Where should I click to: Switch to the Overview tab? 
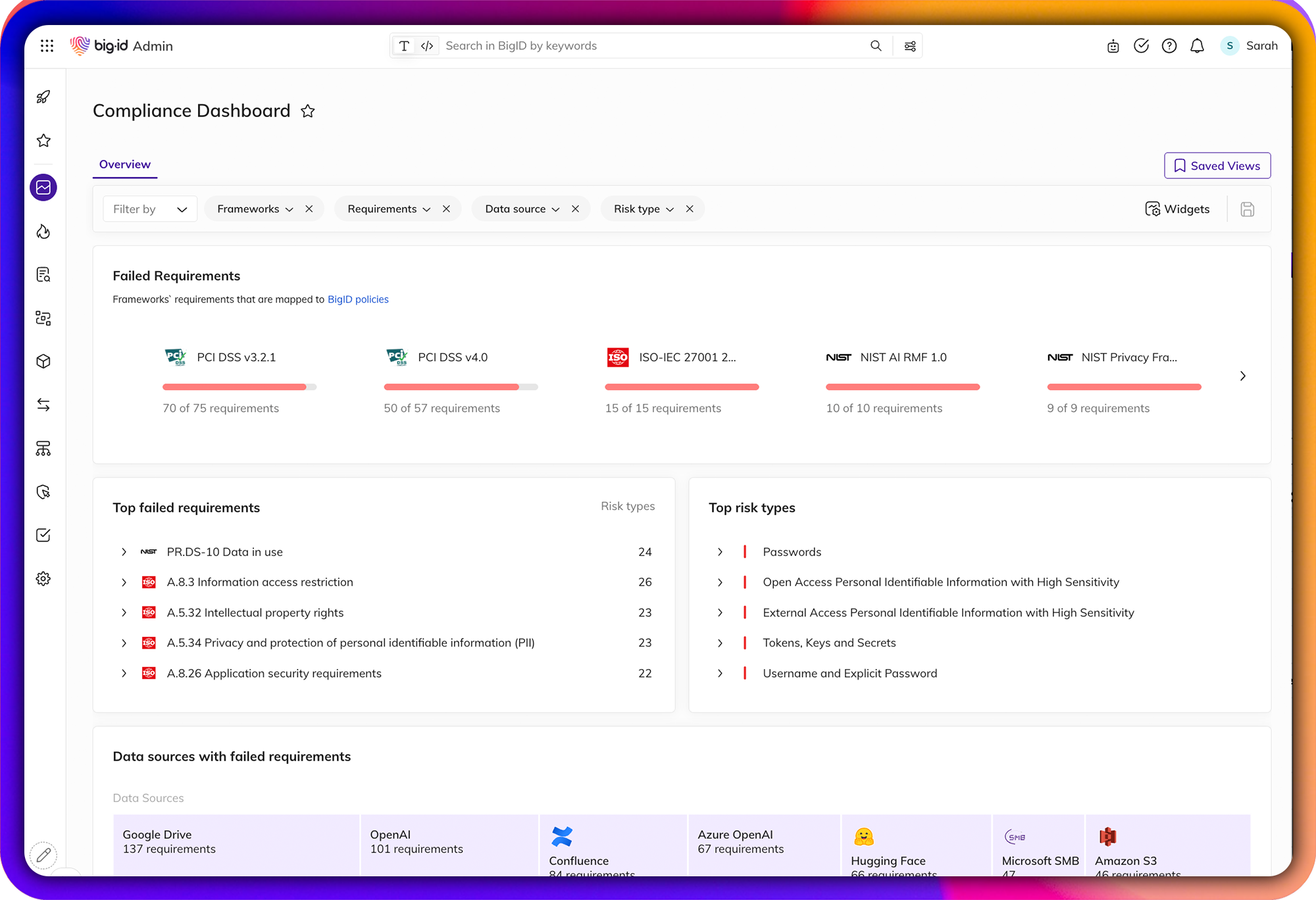(124, 164)
